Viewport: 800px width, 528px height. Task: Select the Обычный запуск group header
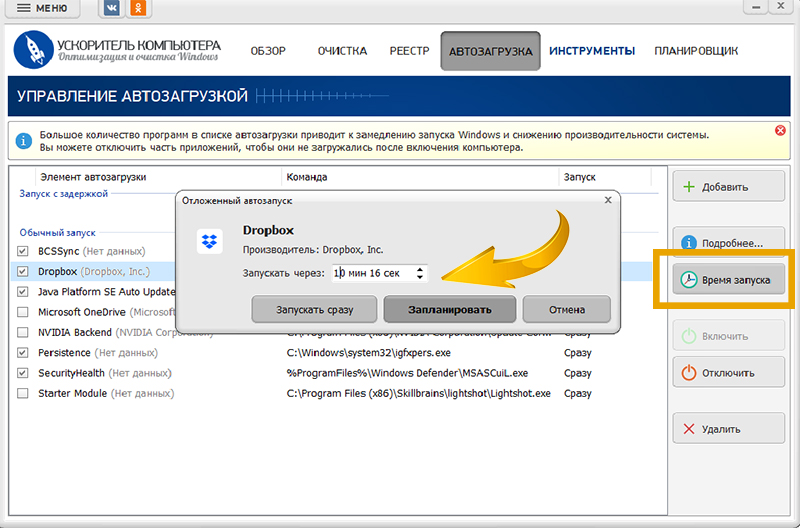58,233
